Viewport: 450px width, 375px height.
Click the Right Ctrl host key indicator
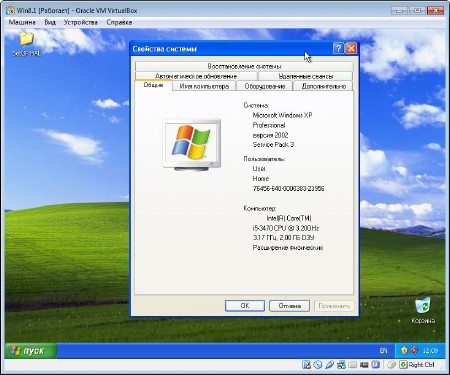click(x=417, y=365)
